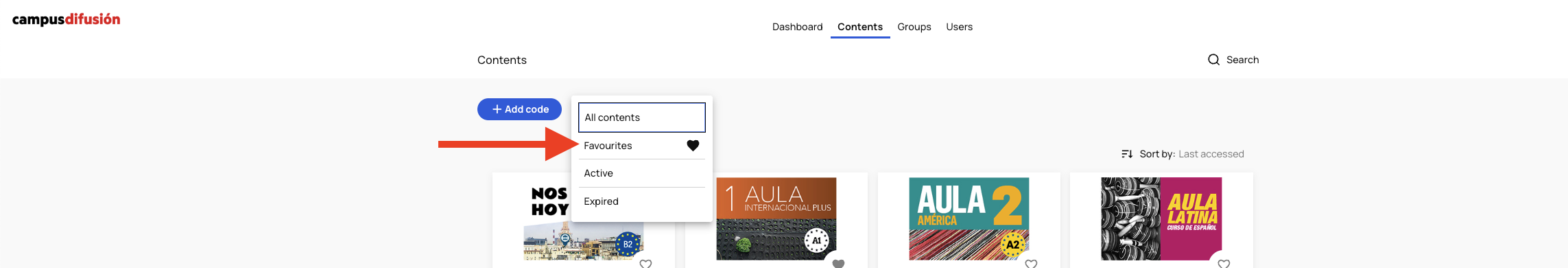The image size is (1568, 268).
Task: Open the Groups tab
Action: (x=914, y=27)
